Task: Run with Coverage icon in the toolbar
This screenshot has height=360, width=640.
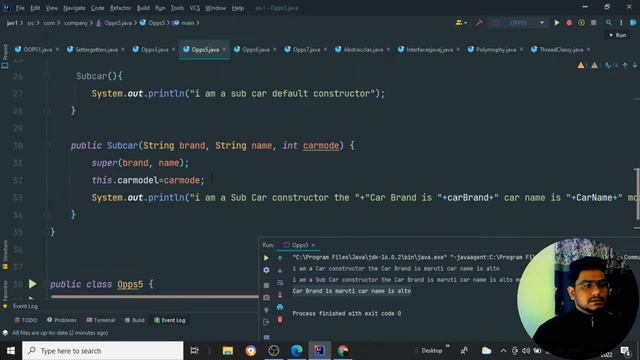Action: click(581, 23)
